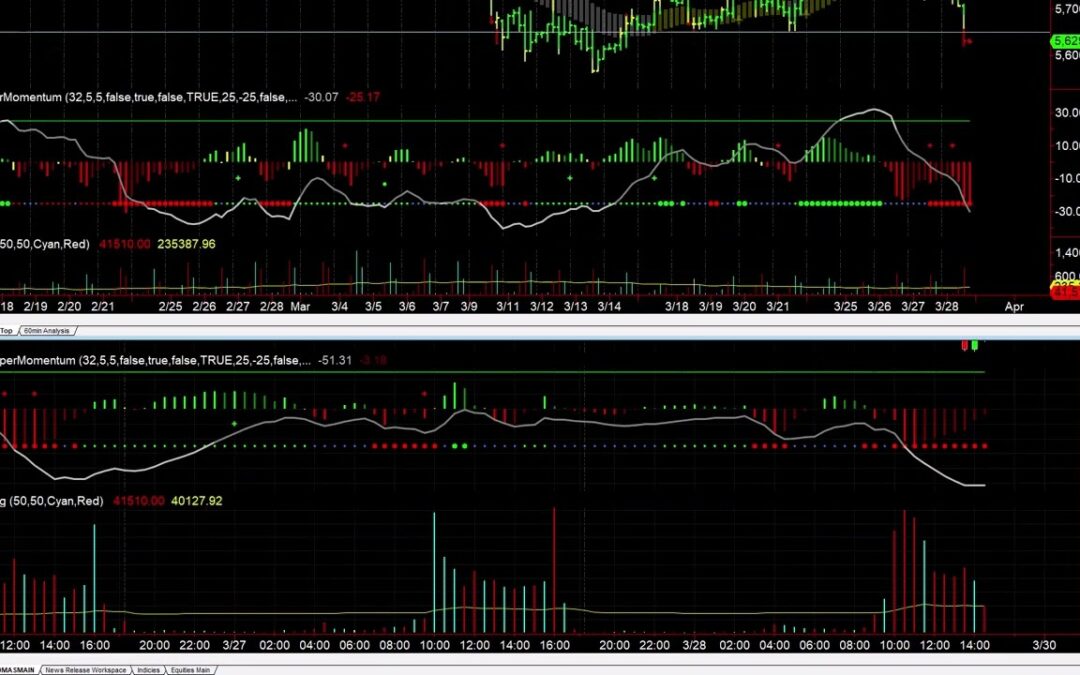Click the red marker at the latest price bar

coord(967,41)
